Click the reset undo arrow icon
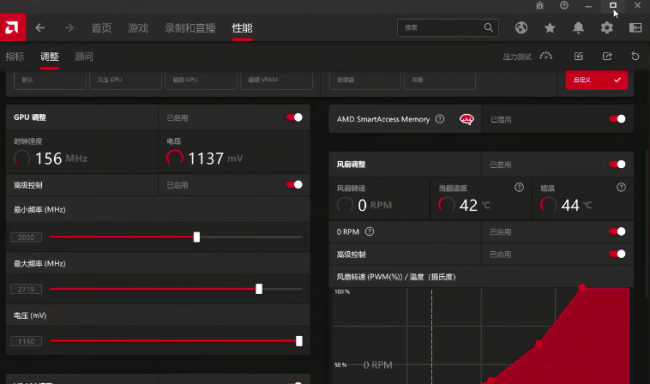This screenshot has height=384, width=650. 635,56
